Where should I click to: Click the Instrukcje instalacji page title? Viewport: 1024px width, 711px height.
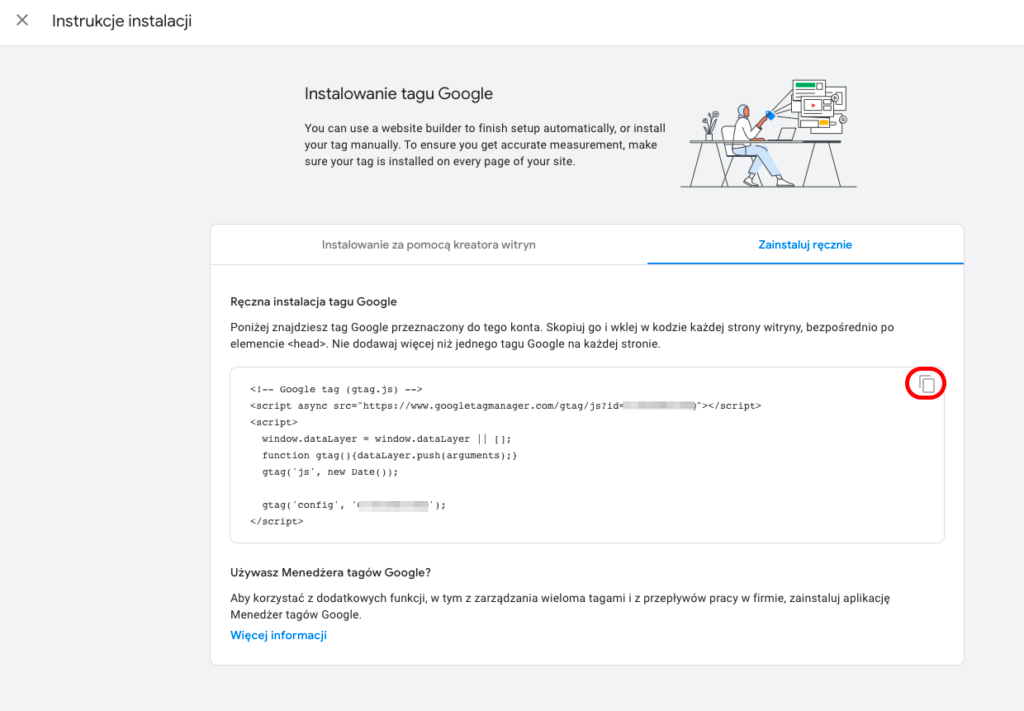click(x=121, y=21)
